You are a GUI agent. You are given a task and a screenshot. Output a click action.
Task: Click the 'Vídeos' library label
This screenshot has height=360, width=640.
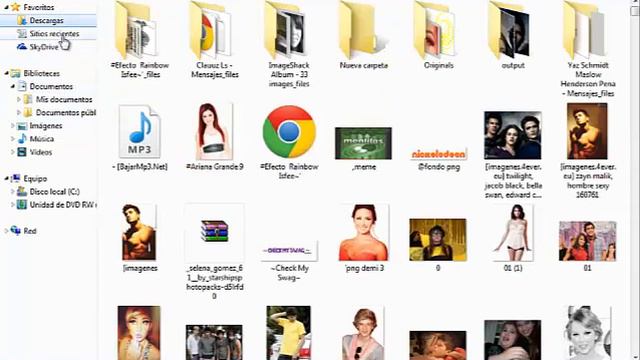coord(40,152)
